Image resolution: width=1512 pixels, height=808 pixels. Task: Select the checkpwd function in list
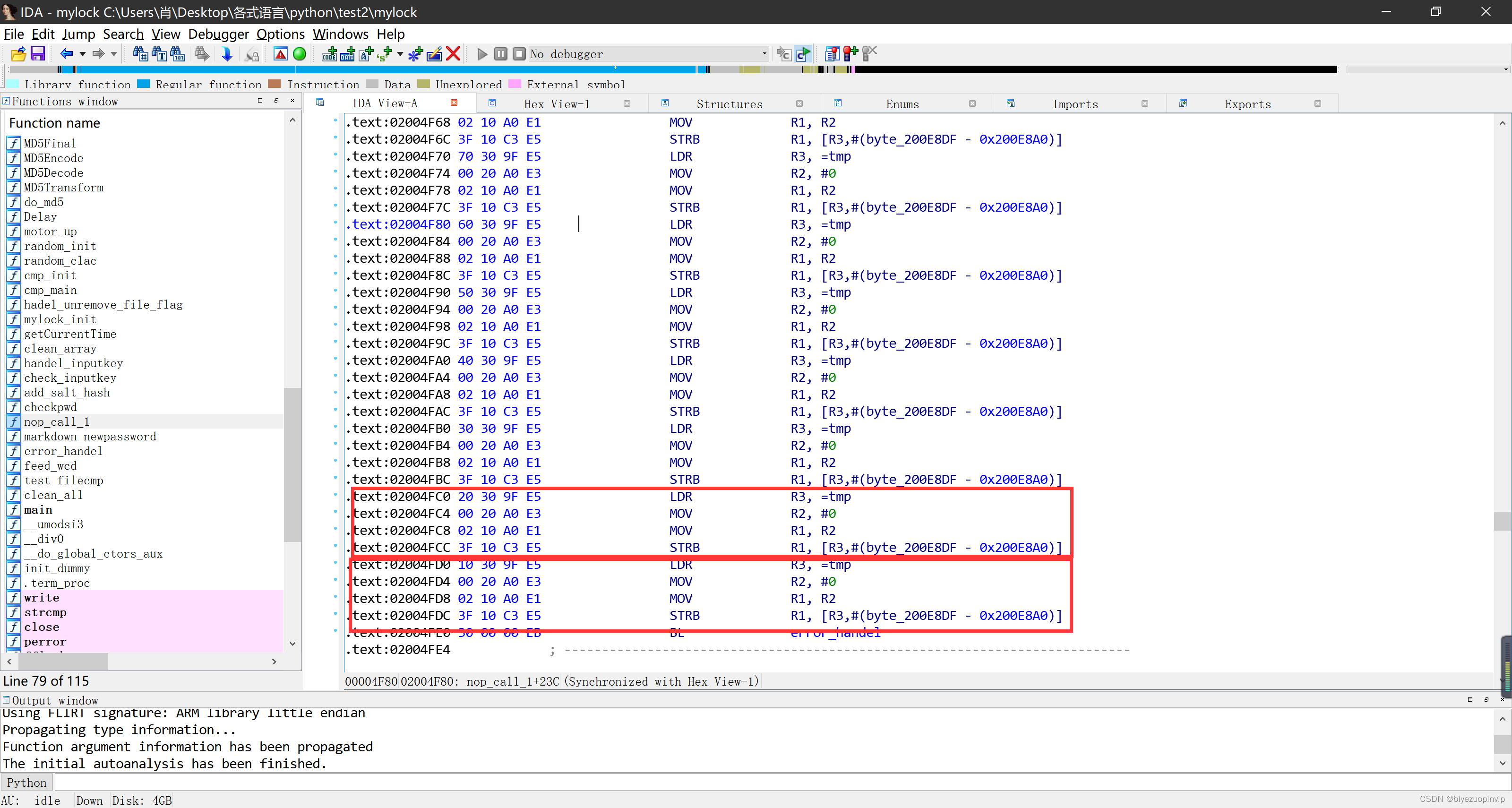coord(50,407)
